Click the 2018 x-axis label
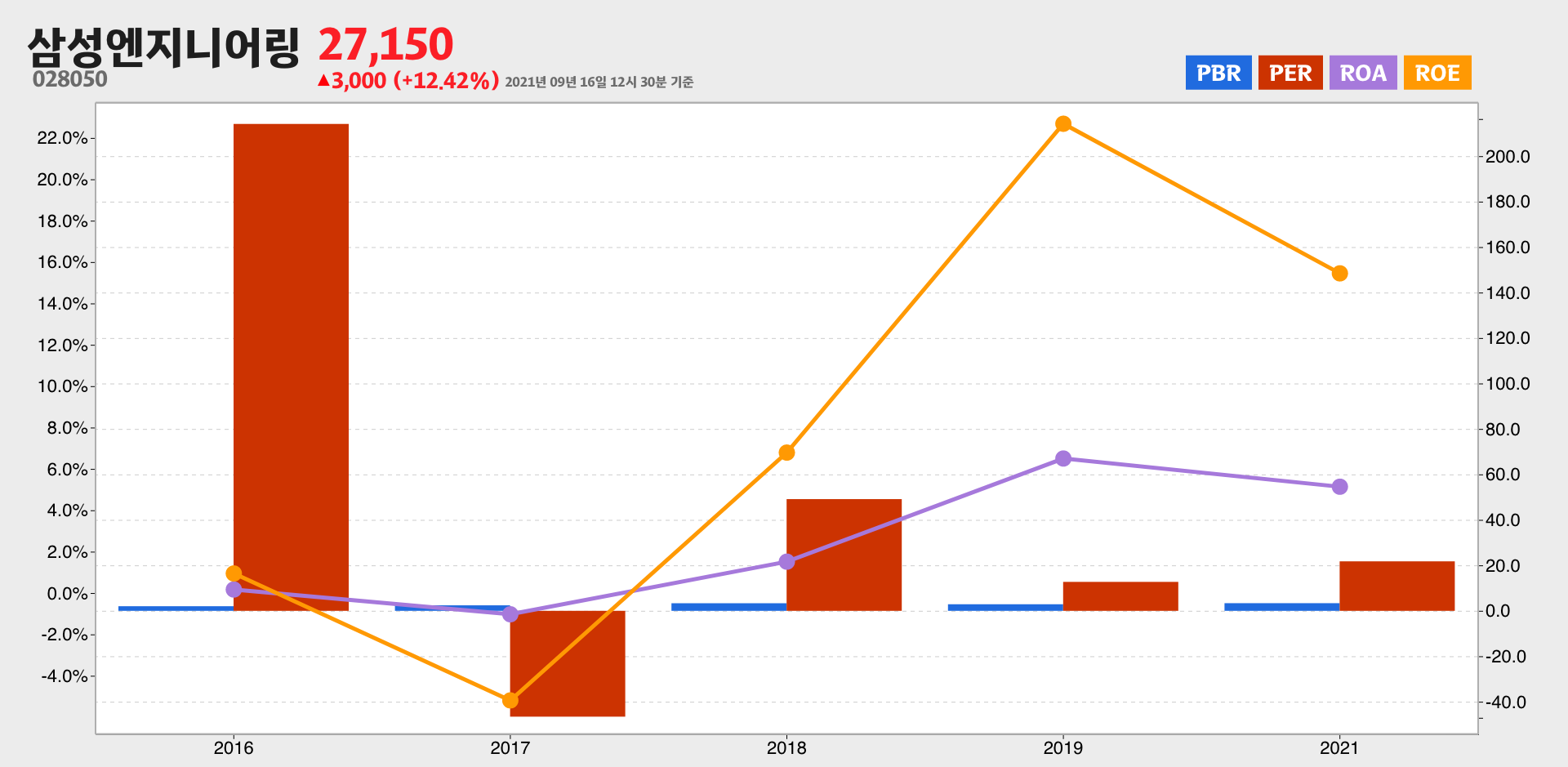This screenshot has width=1568, height=767. 786,748
